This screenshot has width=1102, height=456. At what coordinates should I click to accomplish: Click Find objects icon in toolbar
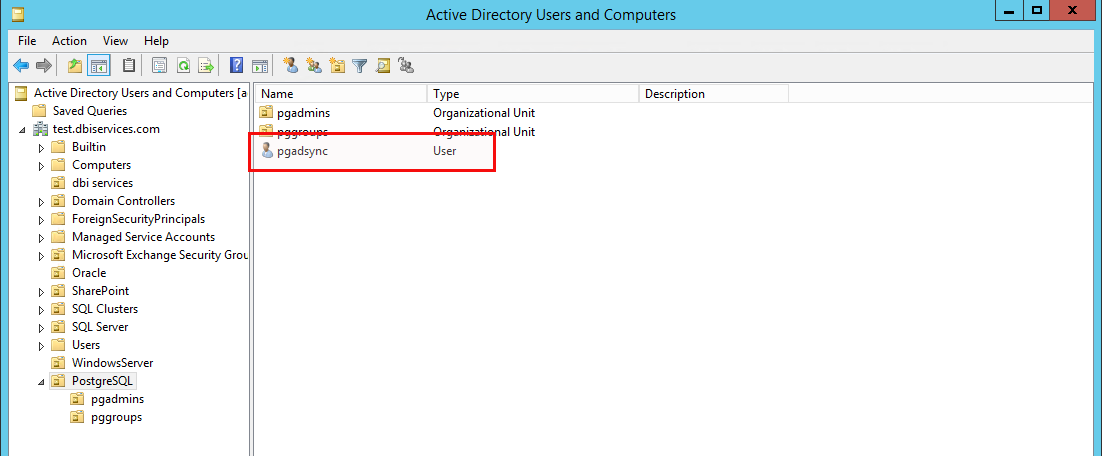(382, 66)
